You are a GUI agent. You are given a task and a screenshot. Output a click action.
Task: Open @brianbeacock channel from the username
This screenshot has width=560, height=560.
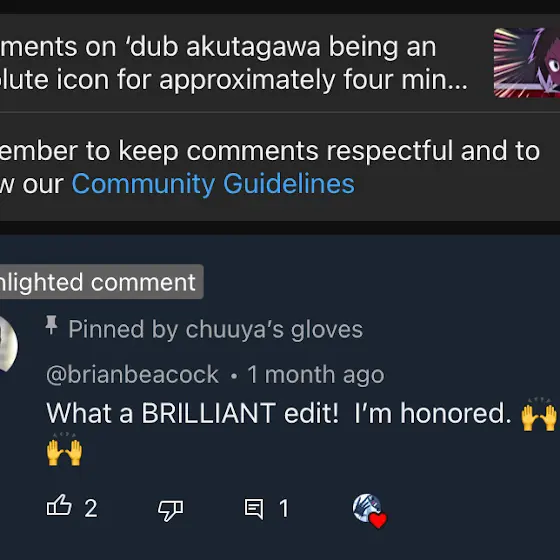click(x=132, y=375)
